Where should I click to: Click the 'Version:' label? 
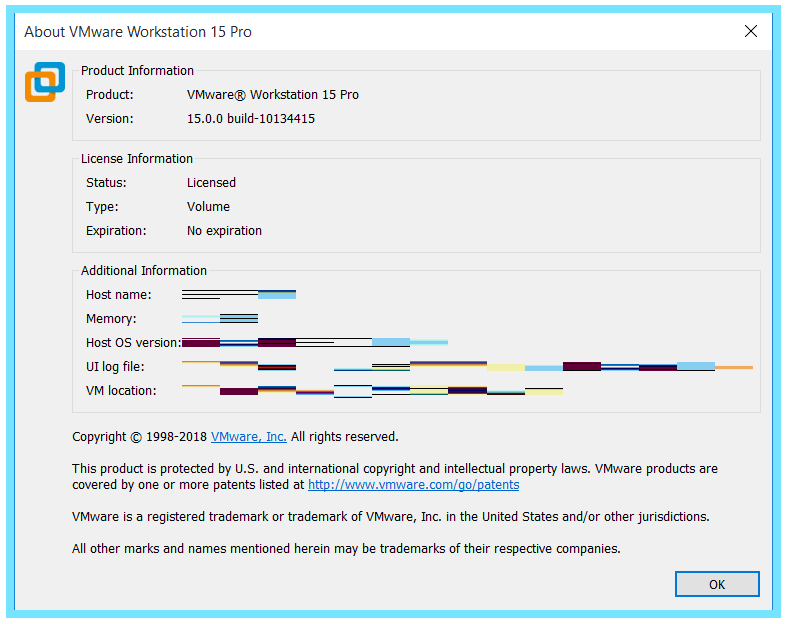coord(110,119)
